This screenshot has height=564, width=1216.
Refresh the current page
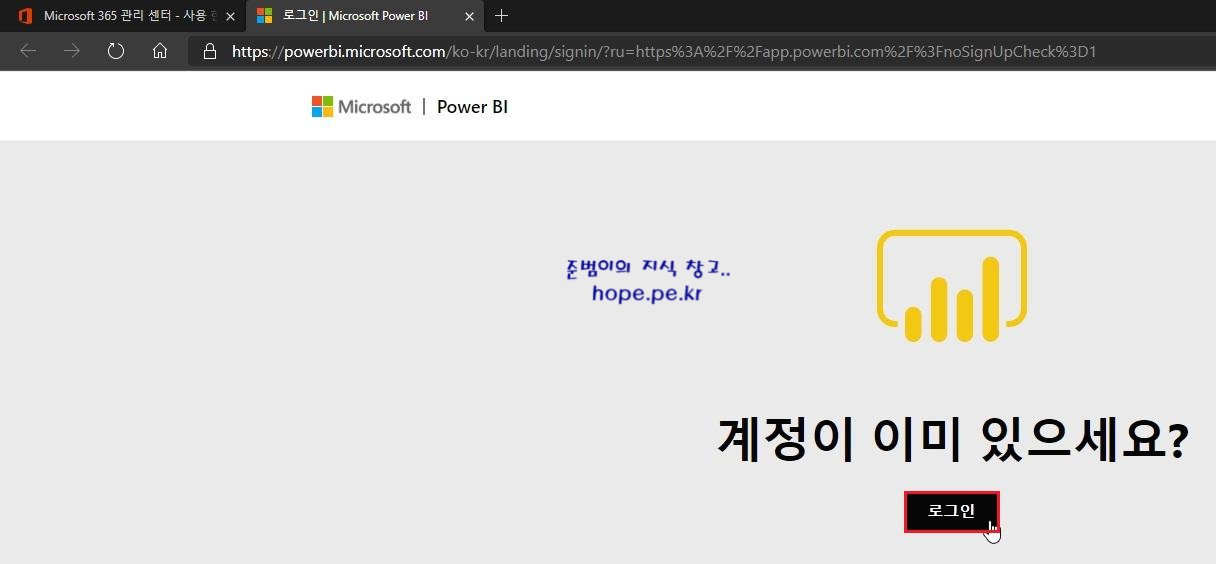tap(116, 51)
